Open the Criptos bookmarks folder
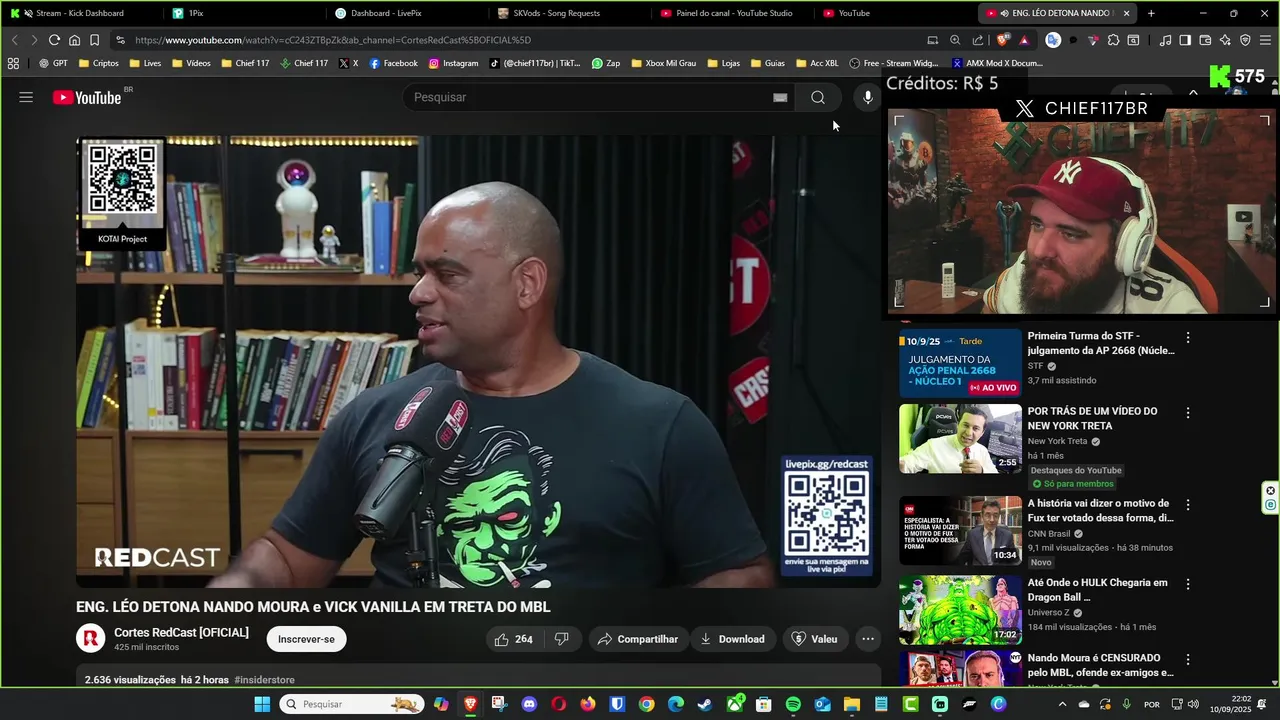The height and width of the screenshot is (720, 1280). [x=98, y=63]
